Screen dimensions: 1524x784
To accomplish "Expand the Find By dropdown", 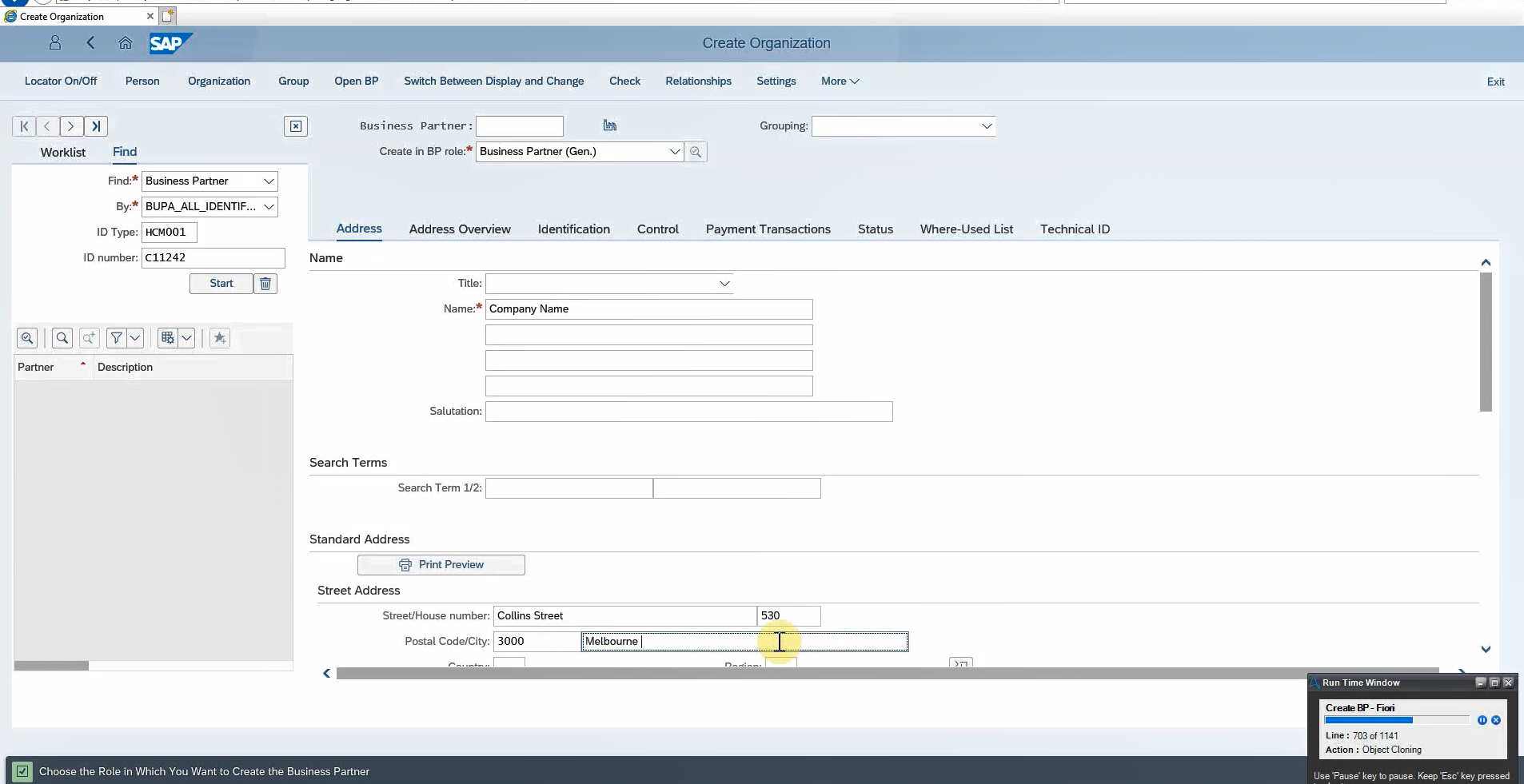I will pos(269,207).
